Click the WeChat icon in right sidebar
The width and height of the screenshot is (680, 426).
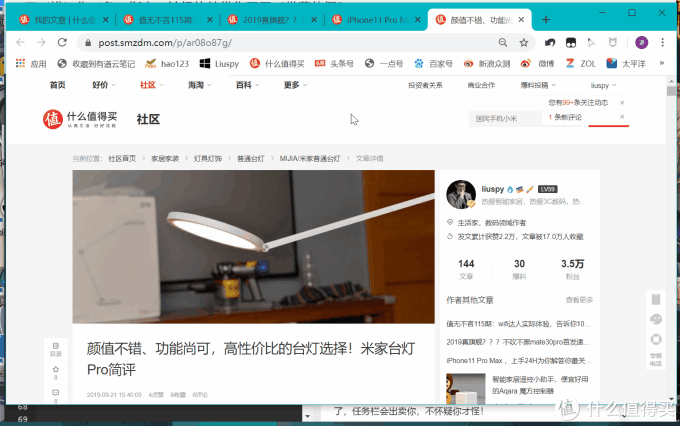(x=656, y=320)
